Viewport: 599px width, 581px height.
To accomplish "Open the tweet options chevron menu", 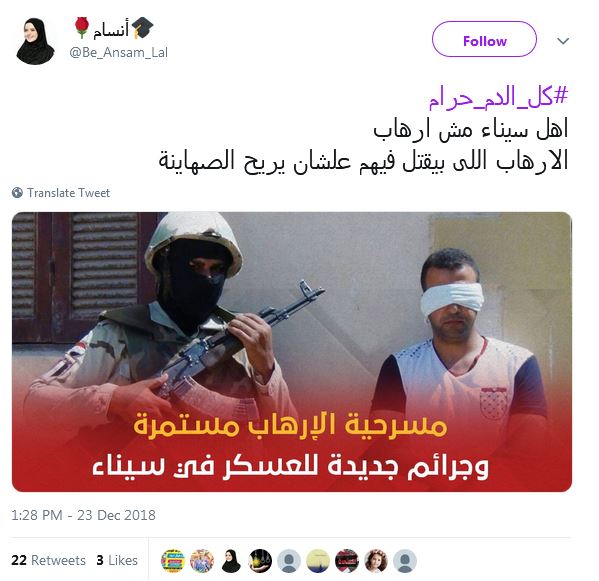I will click(x=563, y=40).
